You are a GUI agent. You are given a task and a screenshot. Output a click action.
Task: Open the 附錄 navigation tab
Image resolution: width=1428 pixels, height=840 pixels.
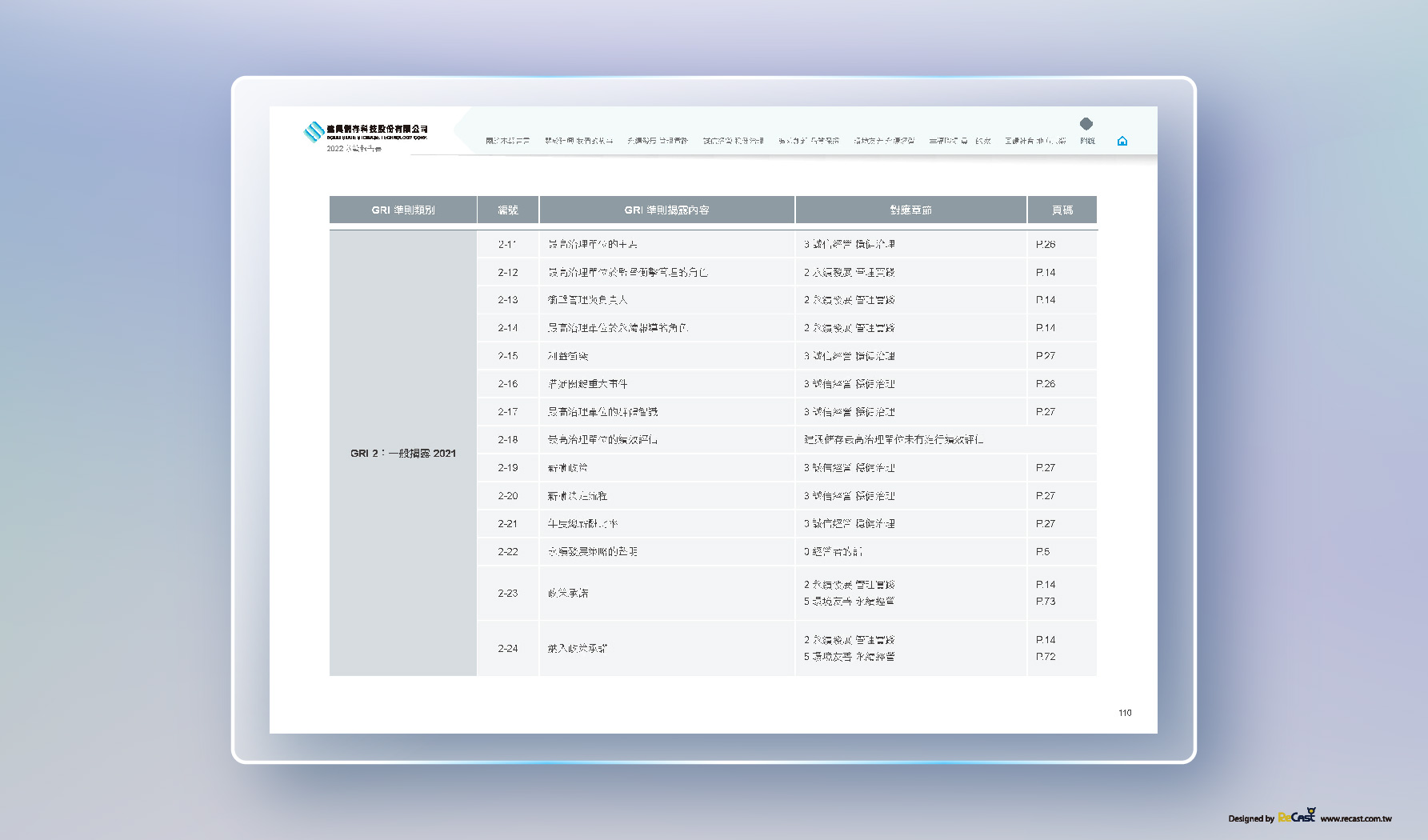pyautogui.click(x=1087, y=141)
